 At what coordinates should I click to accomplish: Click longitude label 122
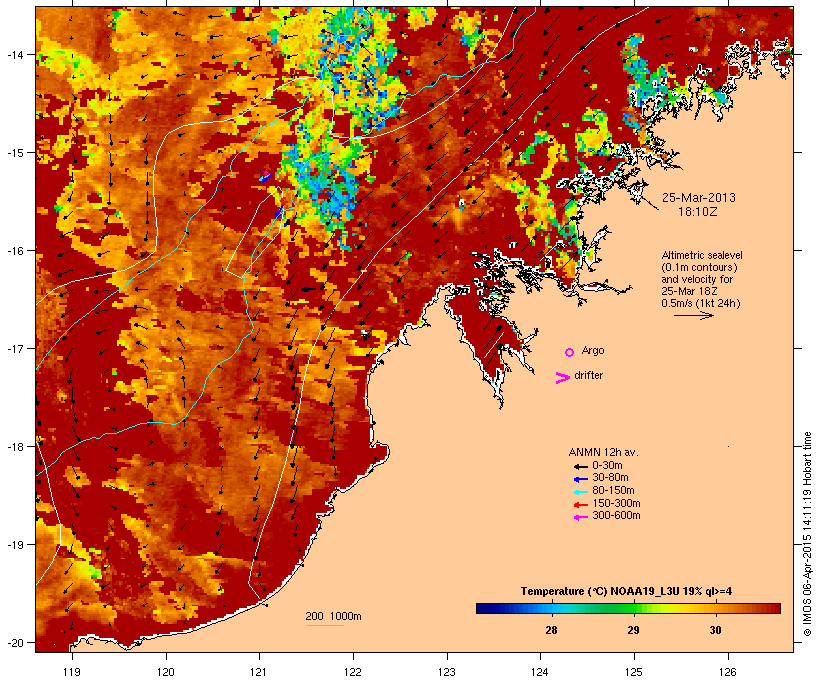click(353, 672)
